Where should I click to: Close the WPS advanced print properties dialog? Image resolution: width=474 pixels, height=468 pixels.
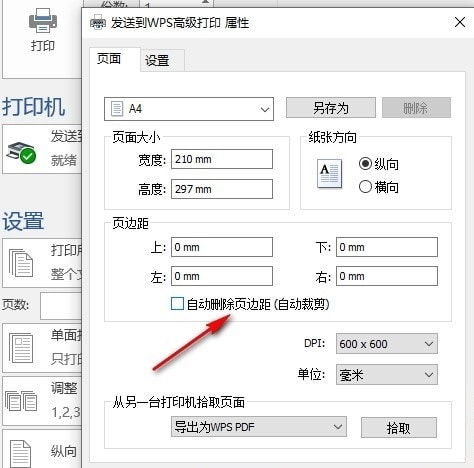pos(460,22)
